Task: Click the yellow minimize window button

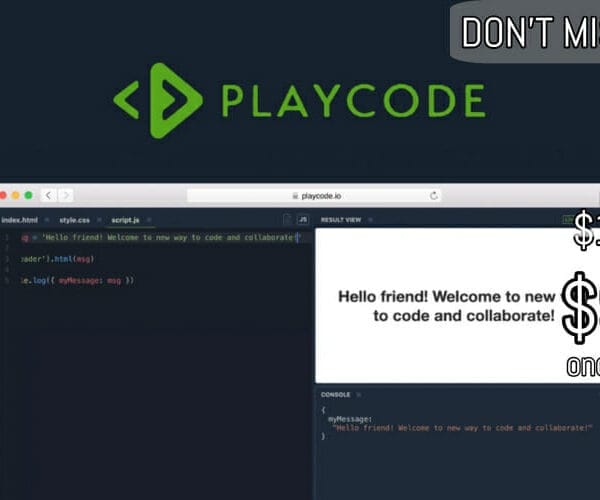Action: [x=16, y=195]
